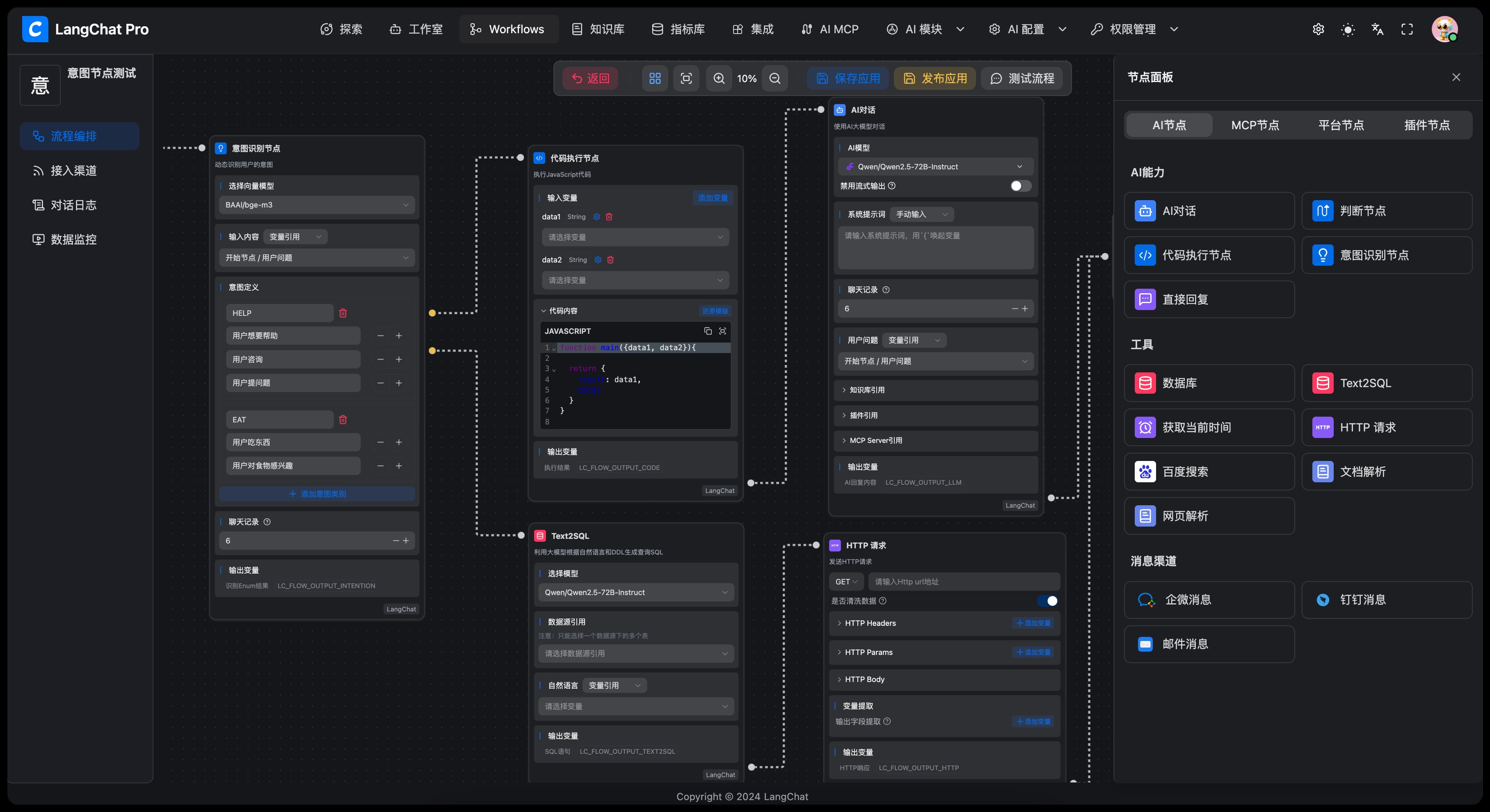The height and width of the screenshot is (812, 1490).
Task: Zoom out on the canvas
Action: point(775,78)
